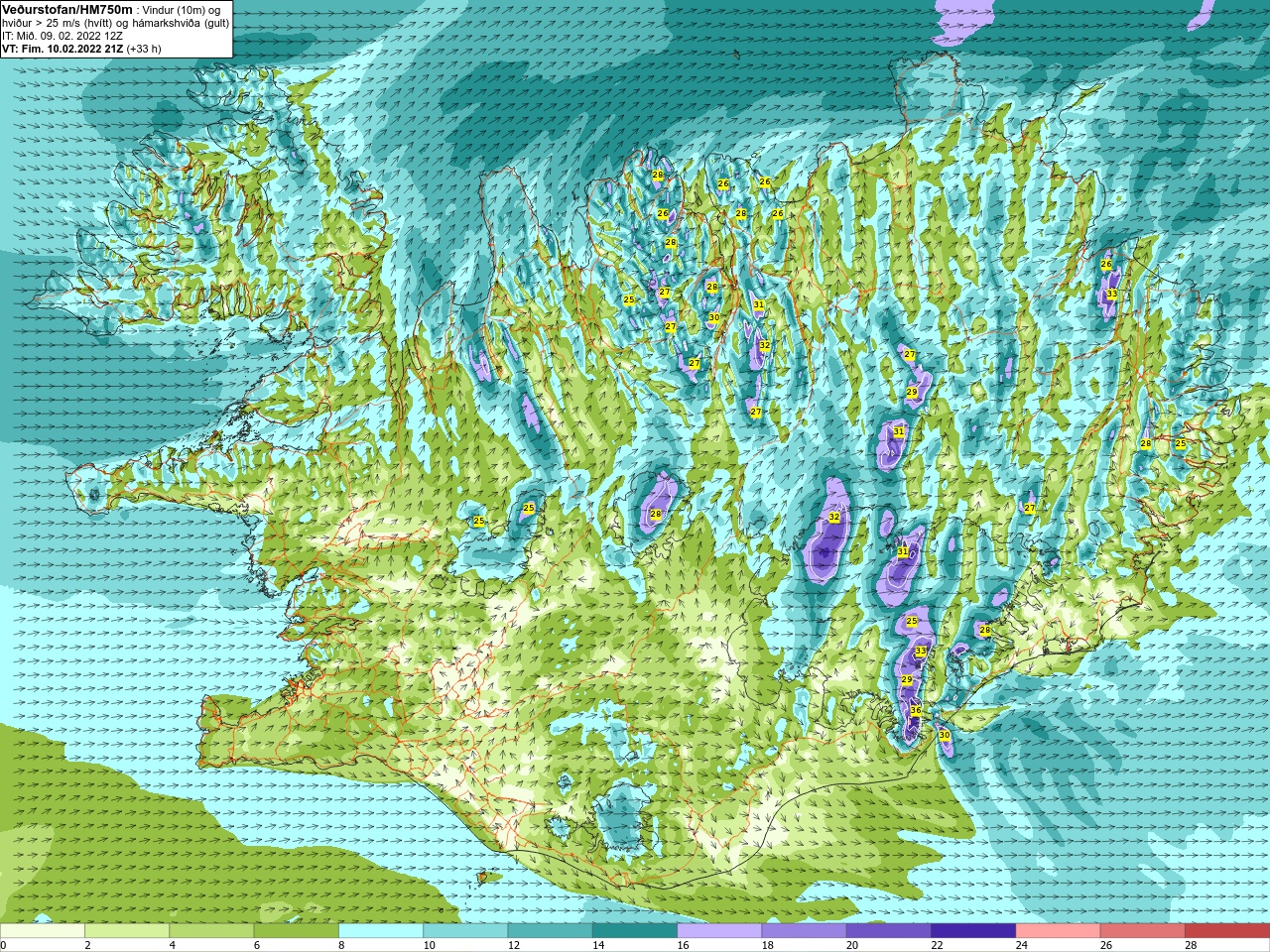Click the 0–2 m/s pale yellow legend swatch
Screen dimensions: 1270x952
point(43,930)
